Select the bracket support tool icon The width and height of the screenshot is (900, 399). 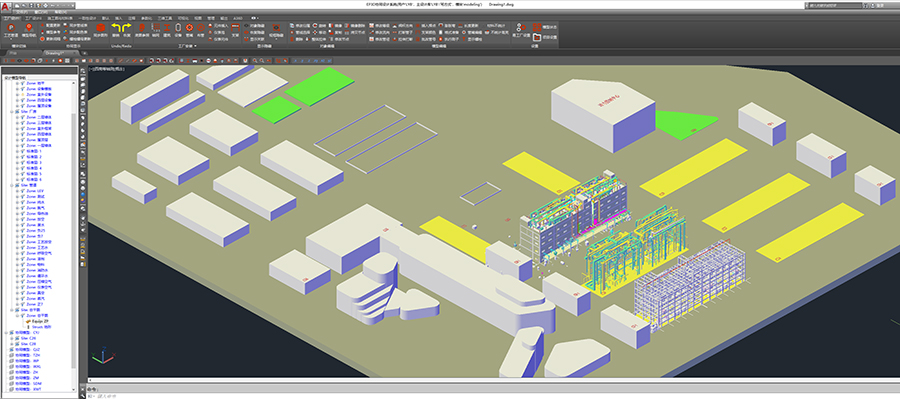click(x=235, y=28)
